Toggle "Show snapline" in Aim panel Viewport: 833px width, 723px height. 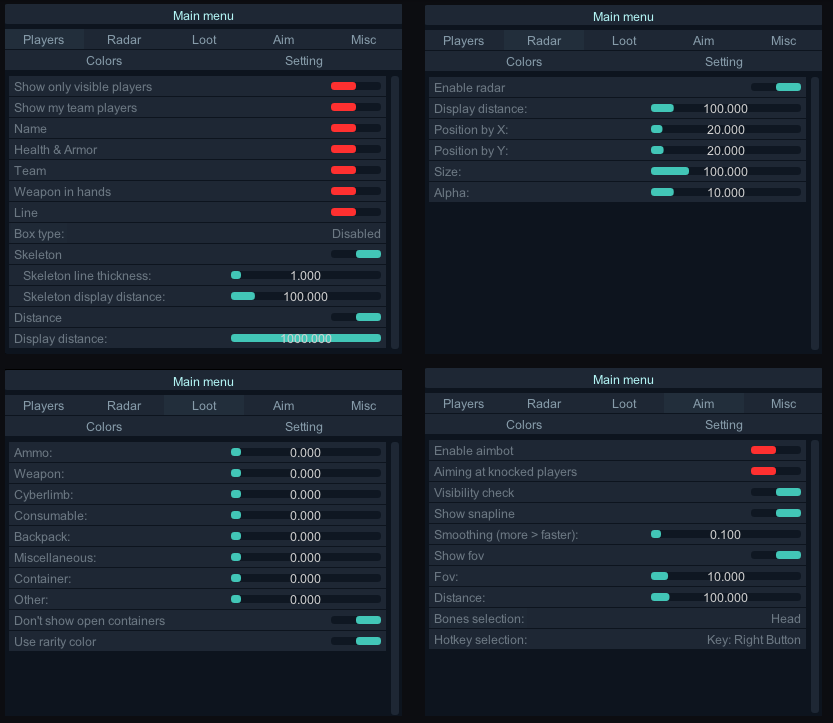click(x=788, y=513)
